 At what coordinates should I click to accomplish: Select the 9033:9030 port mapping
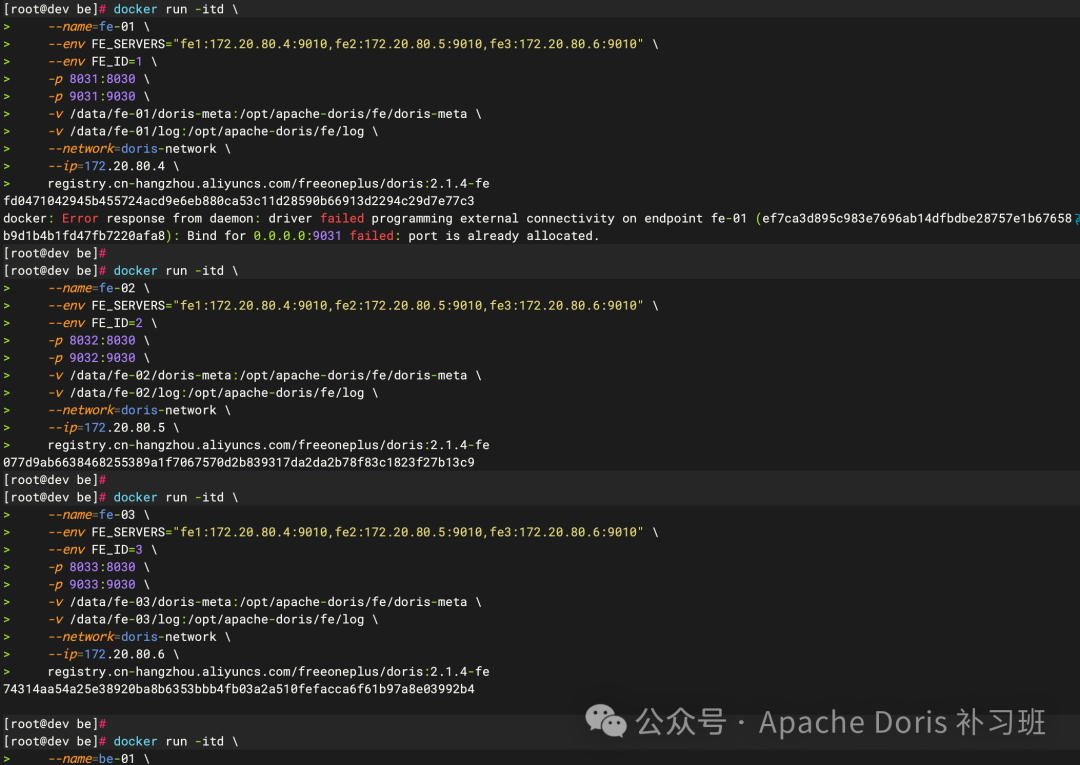[x=103, y=584]
